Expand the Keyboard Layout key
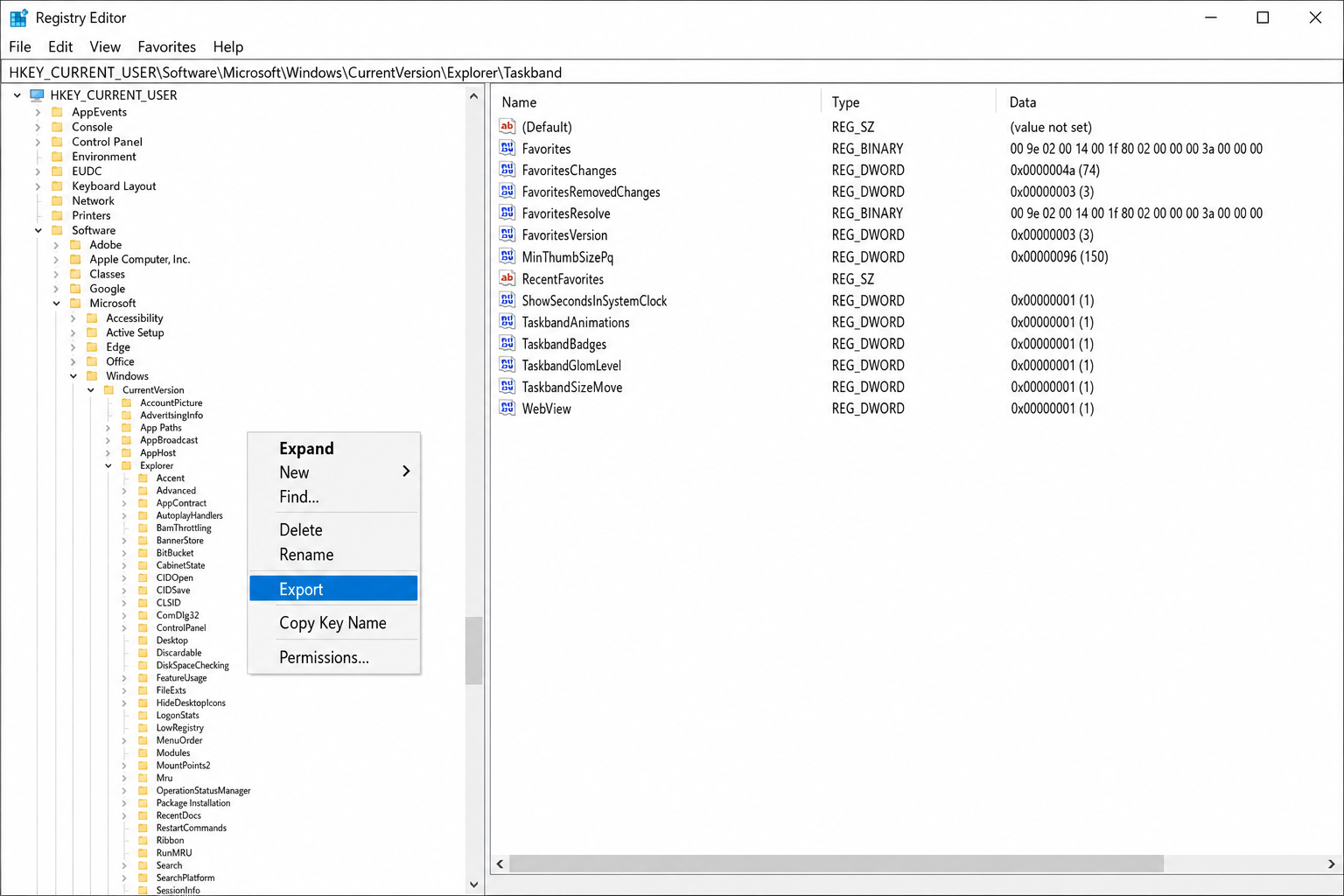Image resolution: width=1344 pixels, height=896 pixels. point(38,186)
